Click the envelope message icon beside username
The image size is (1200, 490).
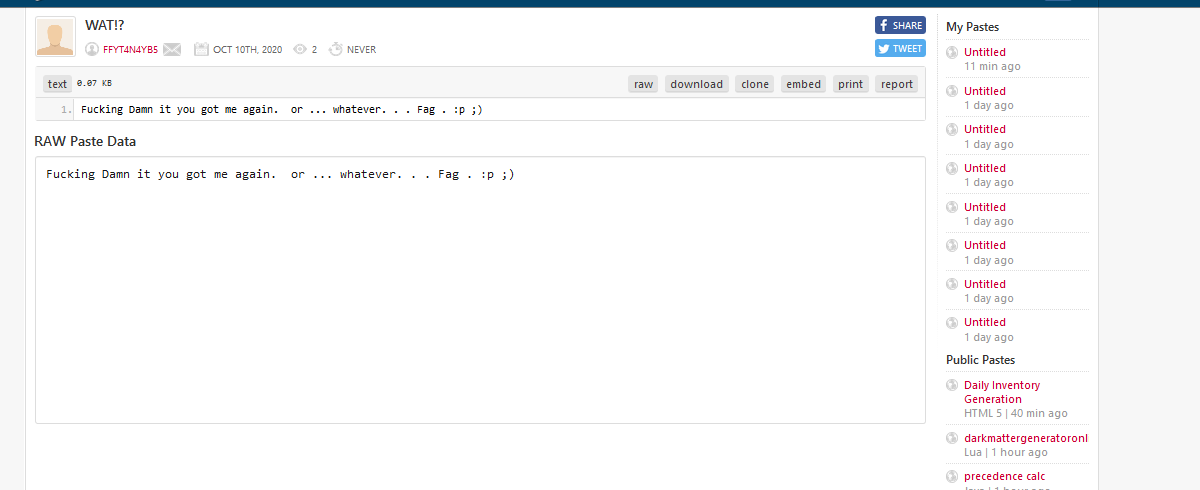coord(172,49)
